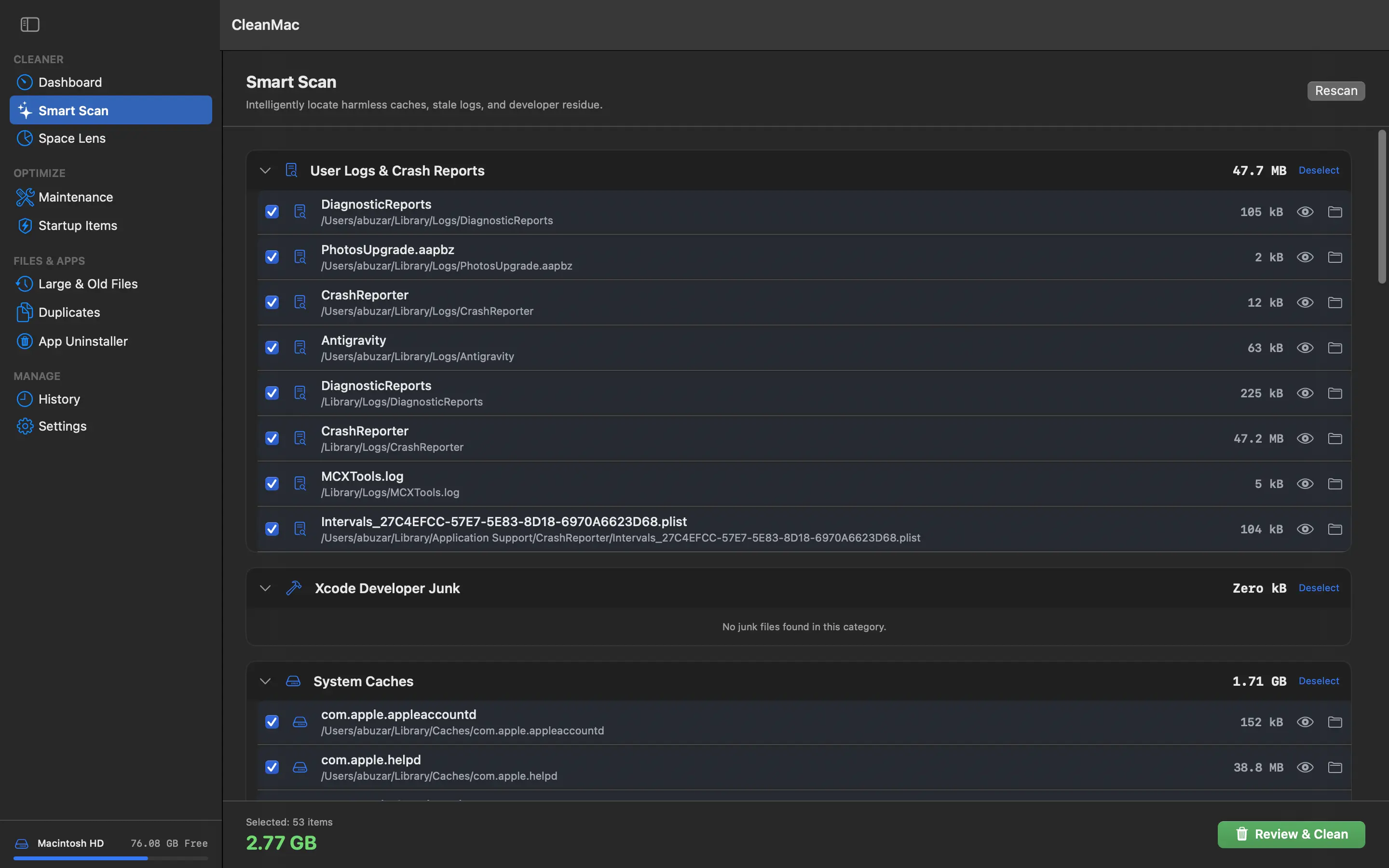Click the Xcode hammer icon
This screenshot has width=1389, height=868.
[294, 588]
